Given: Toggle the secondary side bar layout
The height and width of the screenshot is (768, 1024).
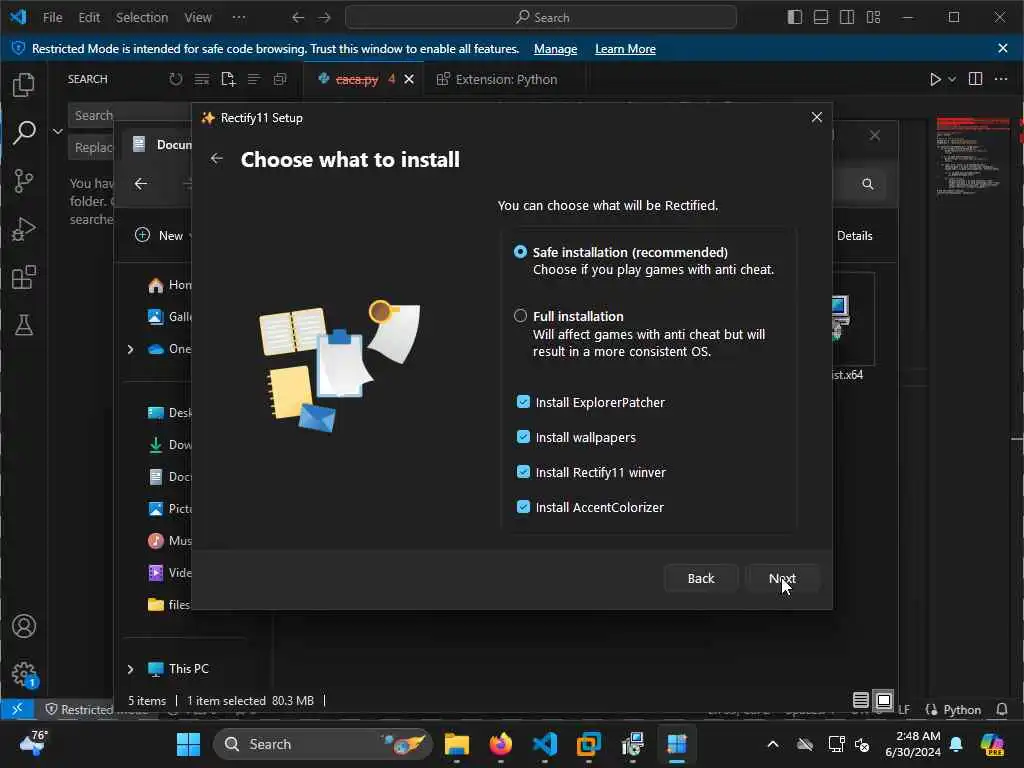Looking at the screenshot, I should 847,17.
